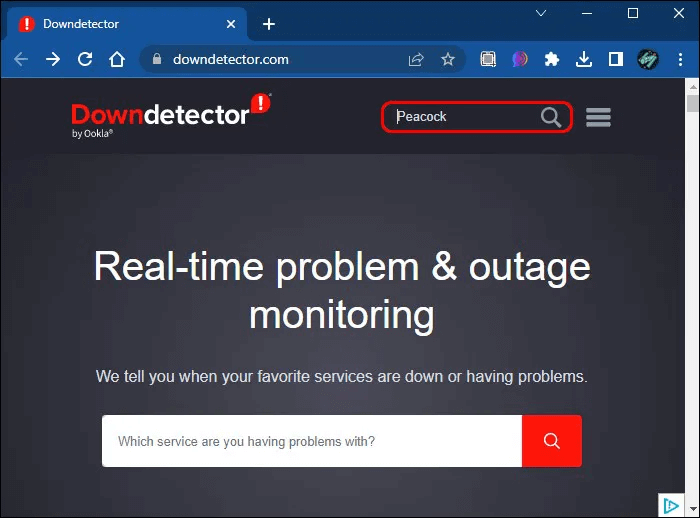Click the scrollbar down arrow
The image size is (700, 518).
[693, 508]
